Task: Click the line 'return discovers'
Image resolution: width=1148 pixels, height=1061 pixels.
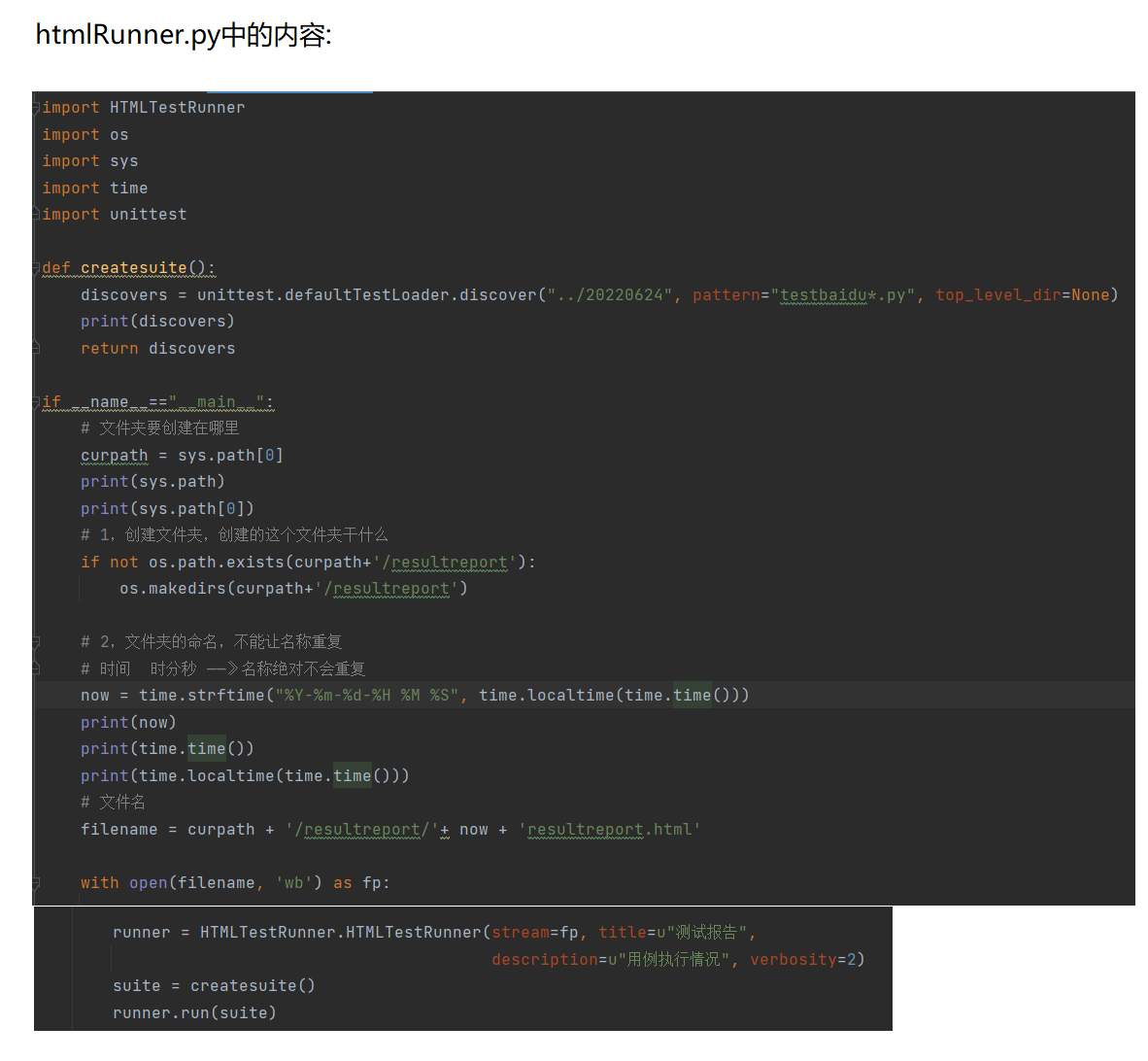Action: pyautogui.click(x=158, y=349)
